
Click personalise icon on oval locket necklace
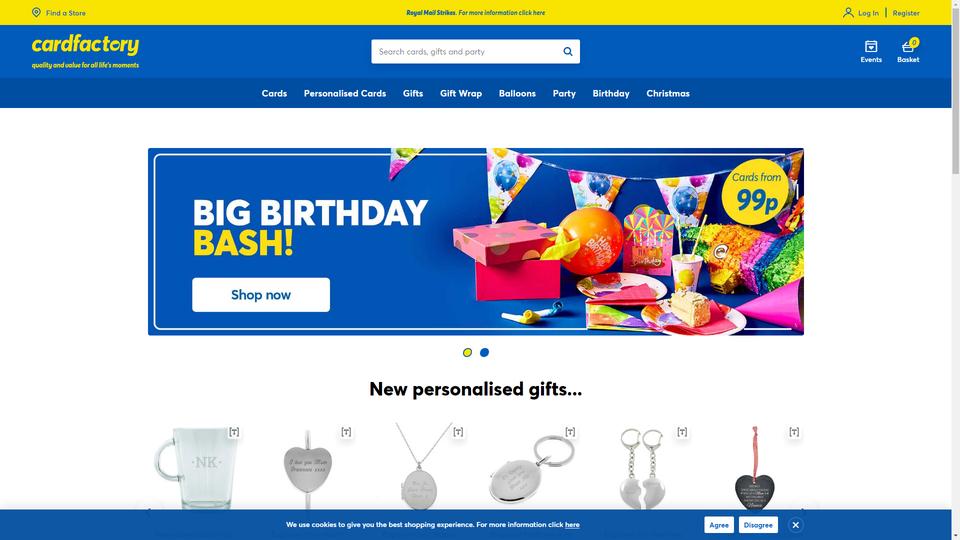pos(458,432)
